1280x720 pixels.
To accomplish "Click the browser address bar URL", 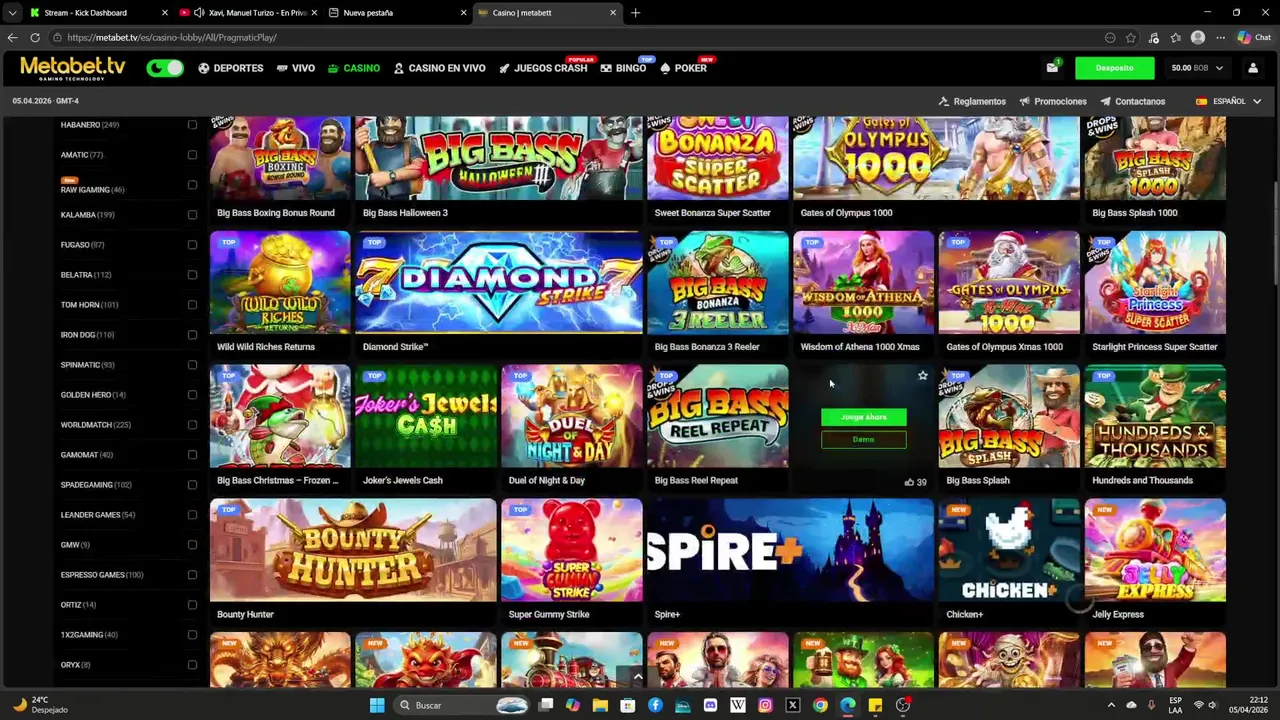I will pos(171,38).
